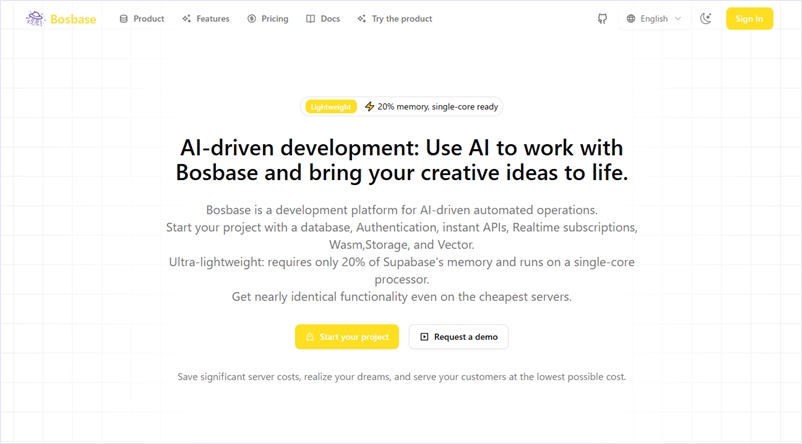Click the database icon beside Product
This screenshot has height=444, width=802.
point(123,19)
